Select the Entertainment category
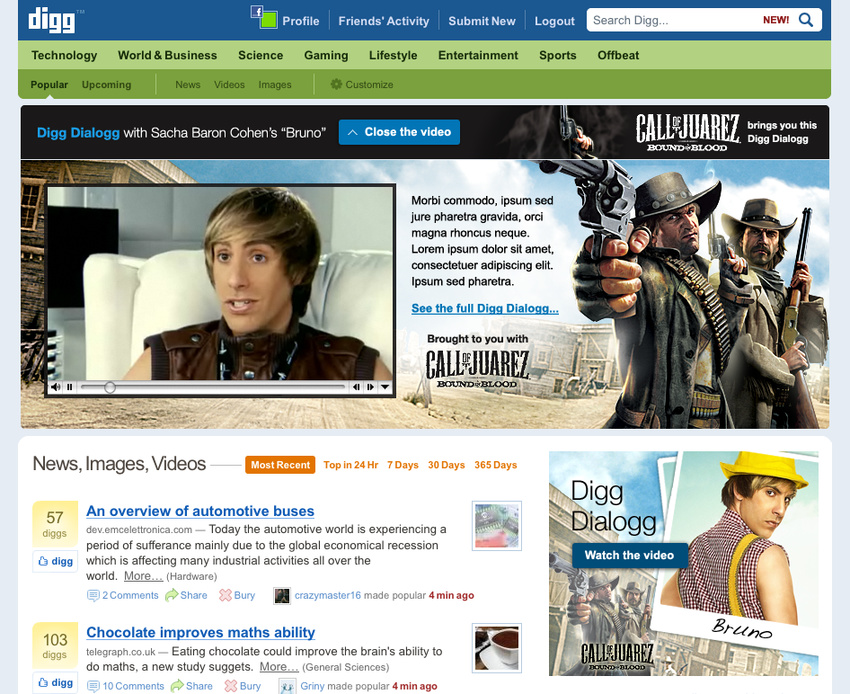This screenshot has width=850, height=694. [x=478, y=55]
